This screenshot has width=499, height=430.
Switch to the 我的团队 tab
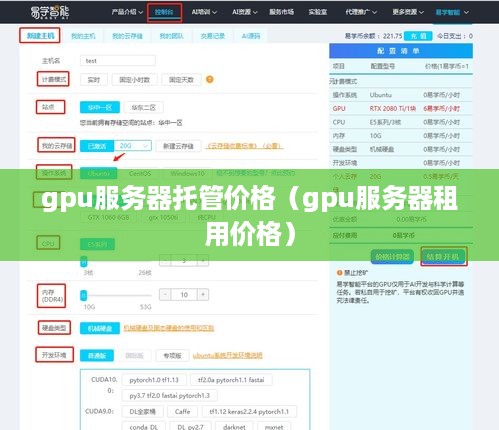(x=171, y=36)
